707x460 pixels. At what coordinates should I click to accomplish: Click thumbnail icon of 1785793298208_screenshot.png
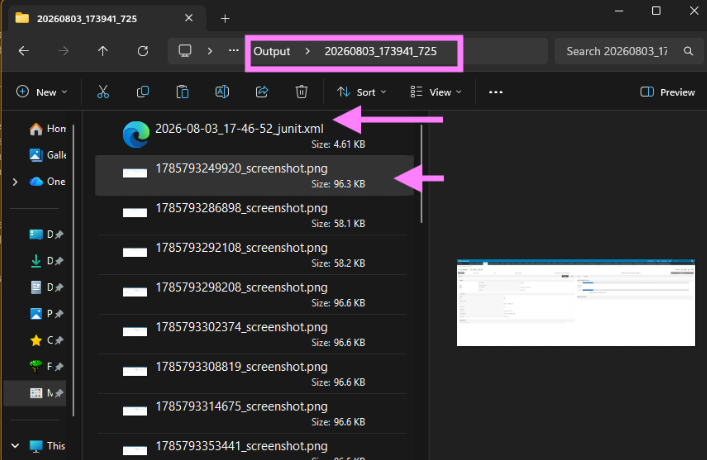pyautogui.click(x=135, y=291)
